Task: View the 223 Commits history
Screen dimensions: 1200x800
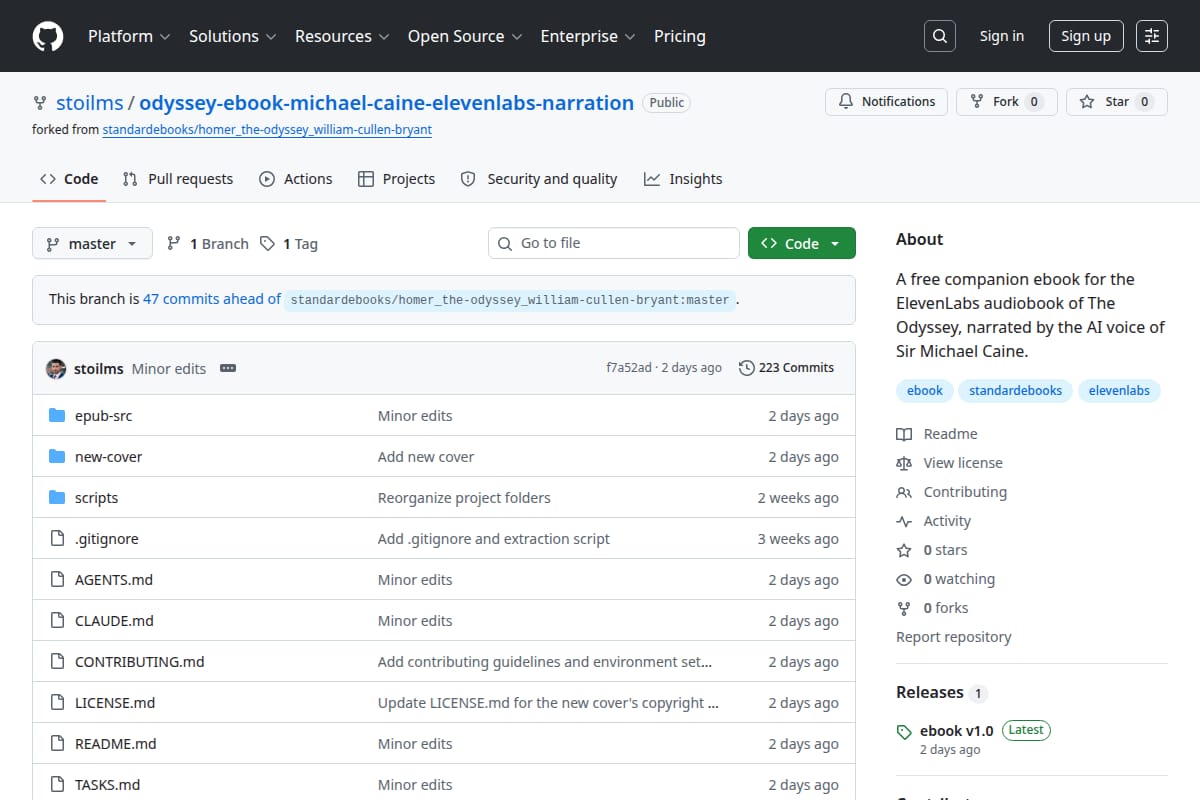Action: 786,368
